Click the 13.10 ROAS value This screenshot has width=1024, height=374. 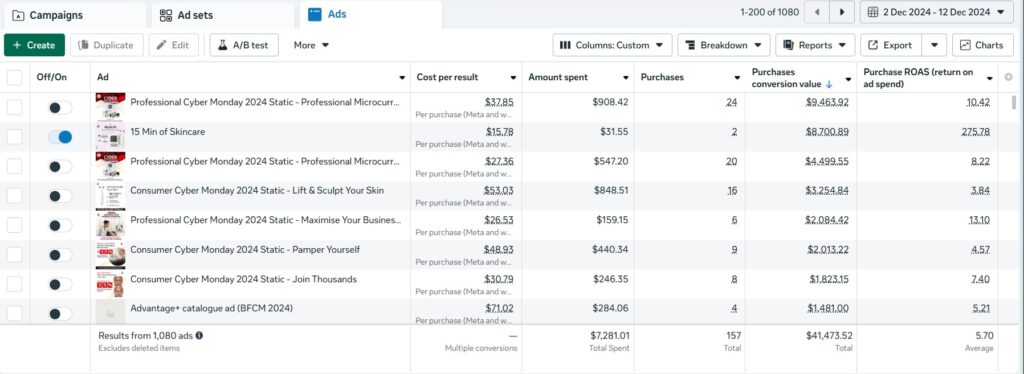(x=980, y=220)
